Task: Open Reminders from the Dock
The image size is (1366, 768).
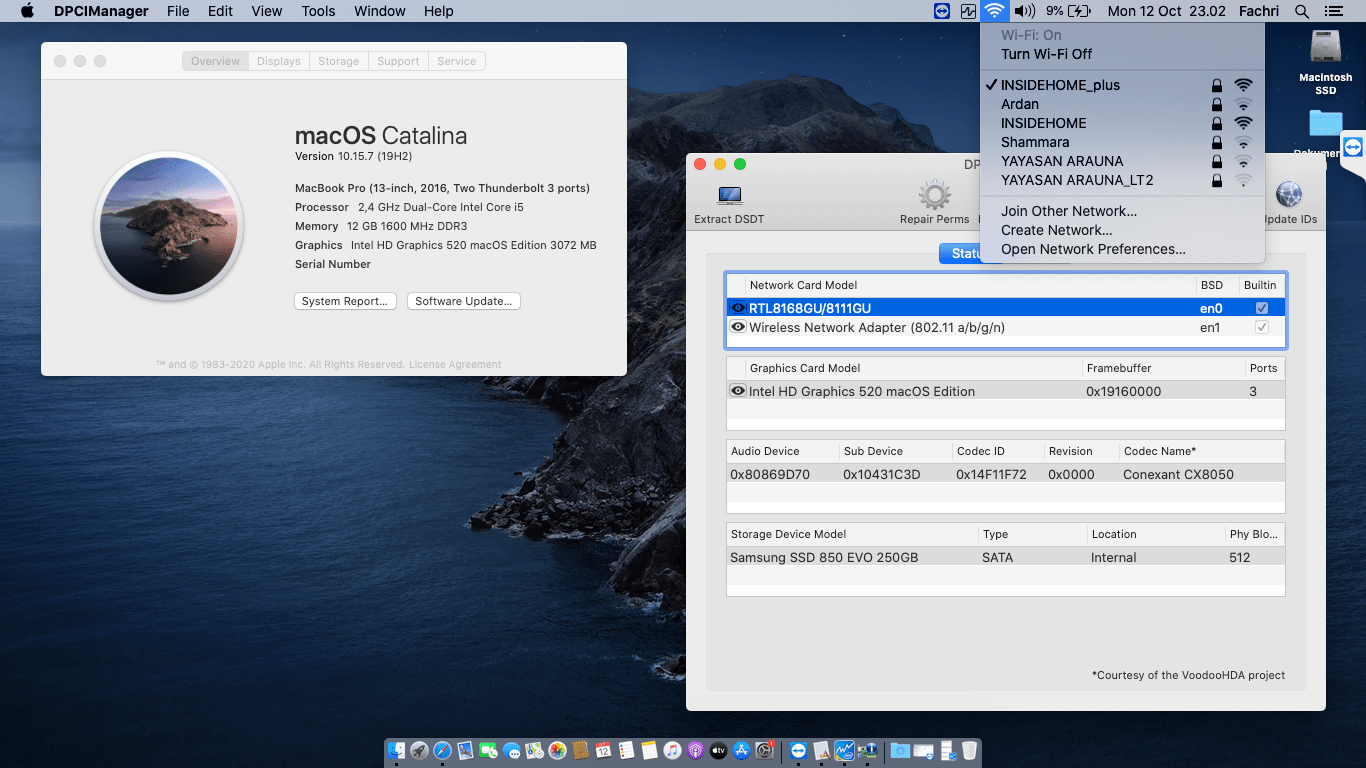Action: pyautogui.click(x=626, y=750)
